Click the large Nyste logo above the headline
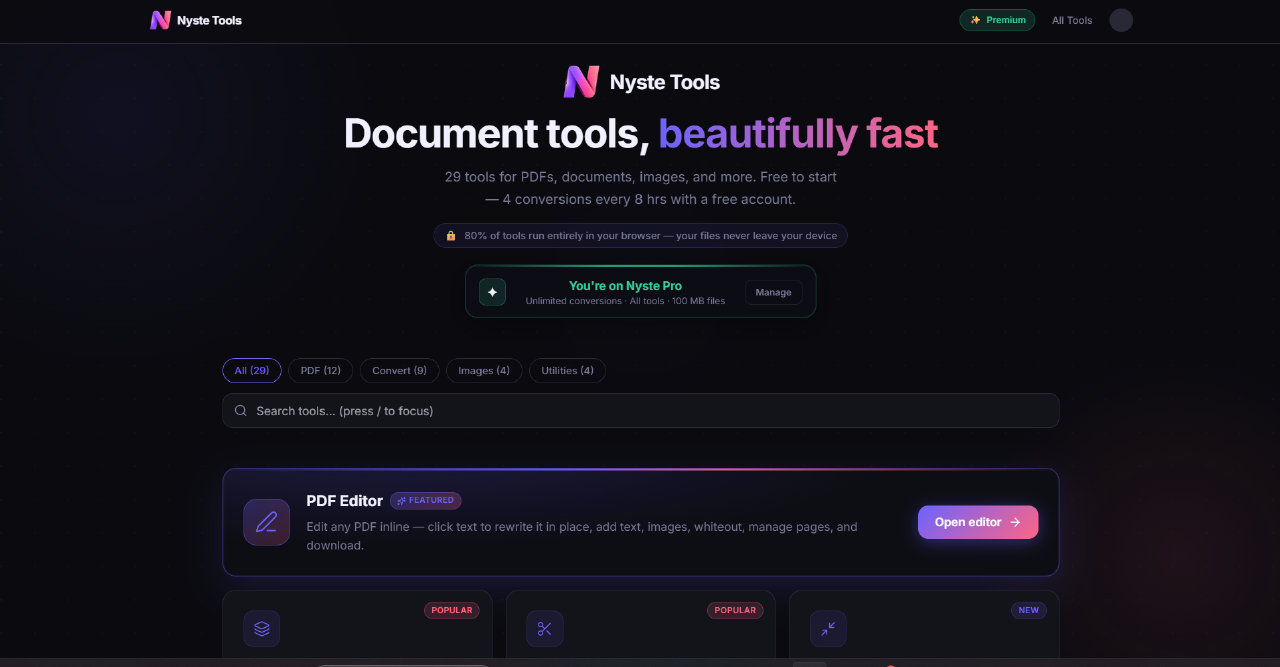 581,82
